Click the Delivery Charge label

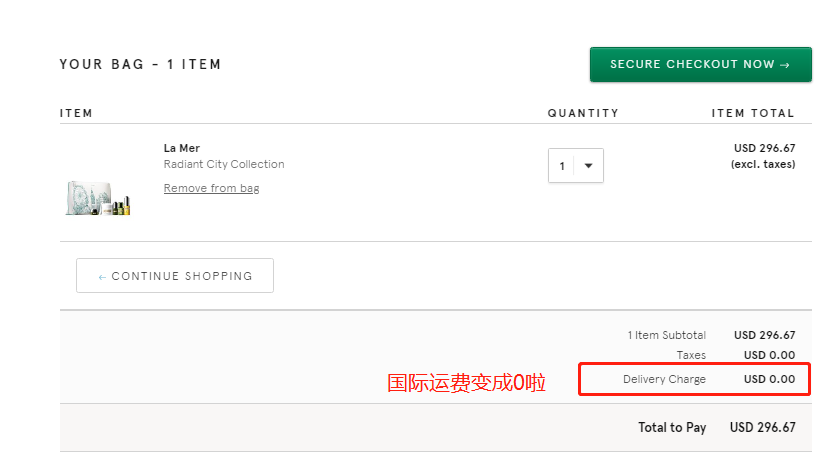pos(664,379)
